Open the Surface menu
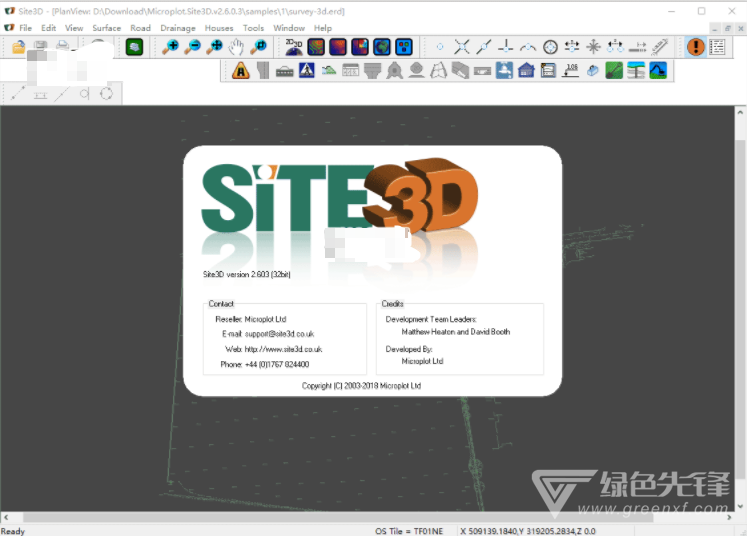This screenshot has width=747, height=536. 107,28
